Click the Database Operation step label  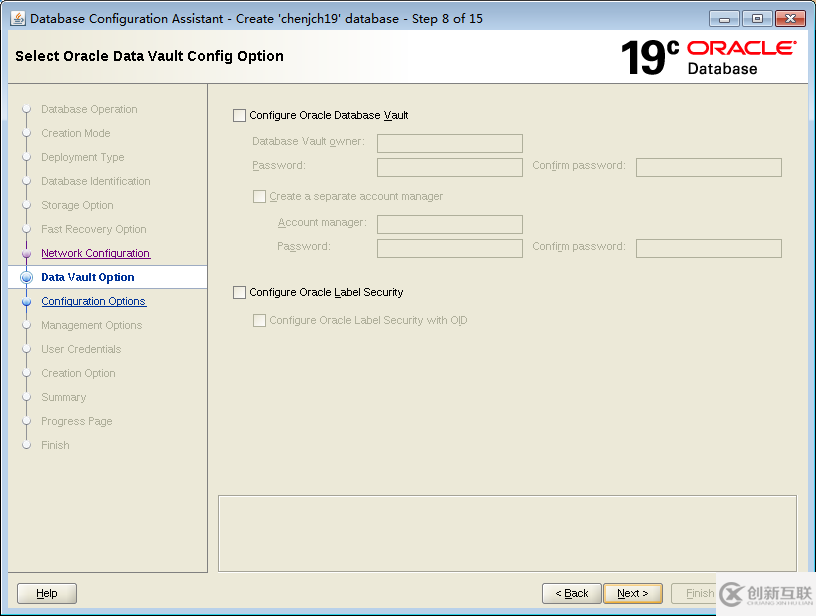pyautogui.click(x=90, y=109)
